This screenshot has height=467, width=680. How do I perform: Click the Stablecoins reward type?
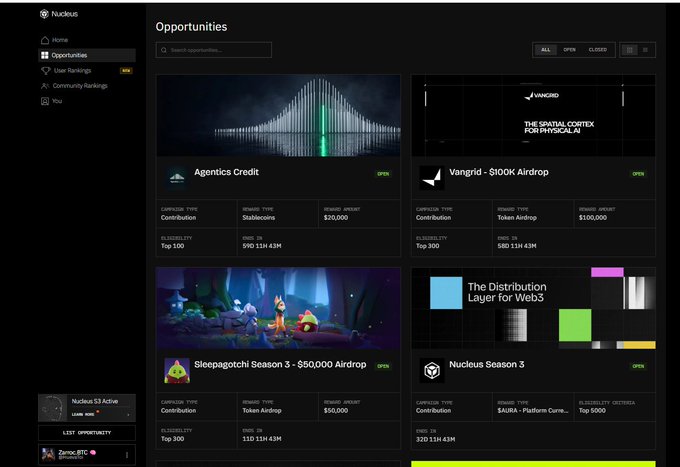coord(258,218)
